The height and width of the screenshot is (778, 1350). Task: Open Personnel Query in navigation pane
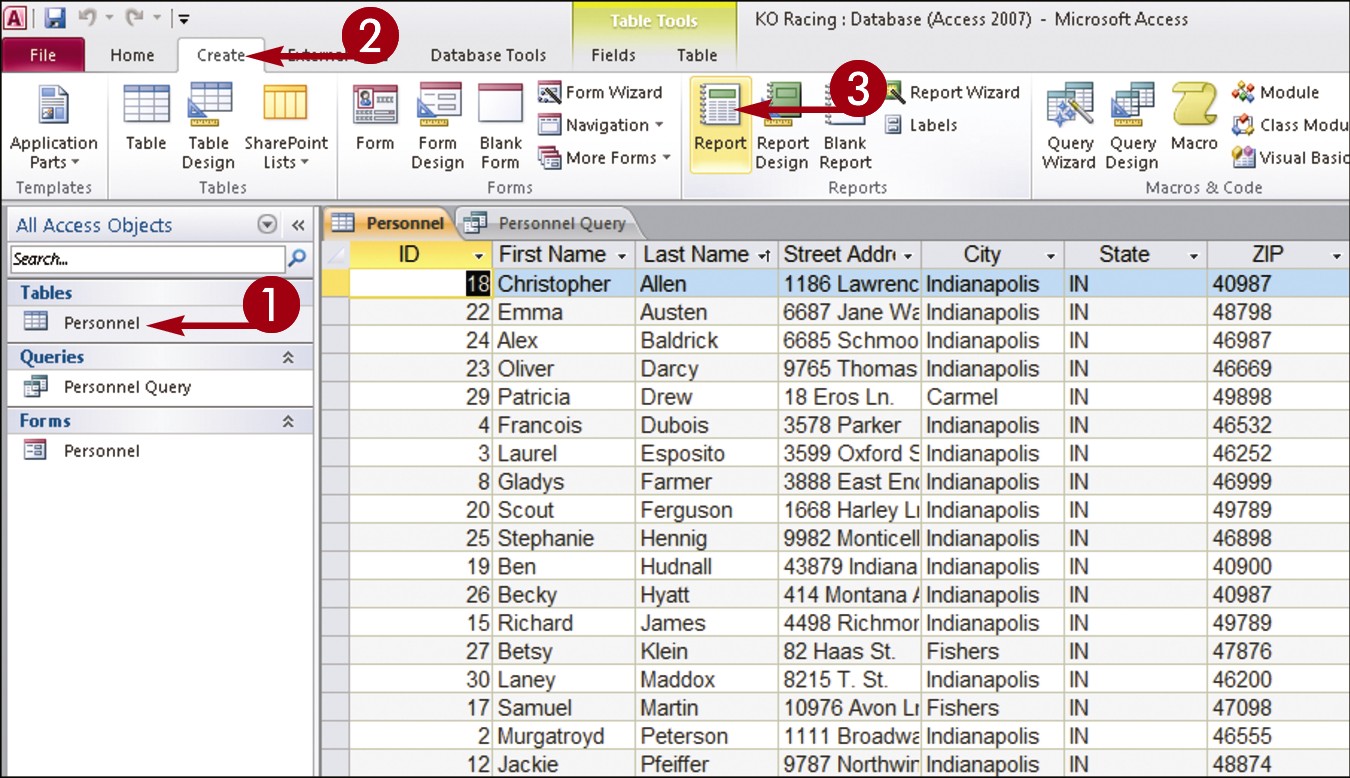click(127, 387)
